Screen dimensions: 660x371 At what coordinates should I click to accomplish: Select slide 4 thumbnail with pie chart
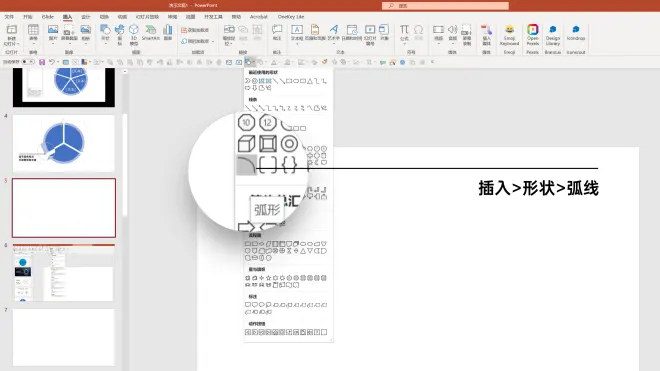pos(64,143)
